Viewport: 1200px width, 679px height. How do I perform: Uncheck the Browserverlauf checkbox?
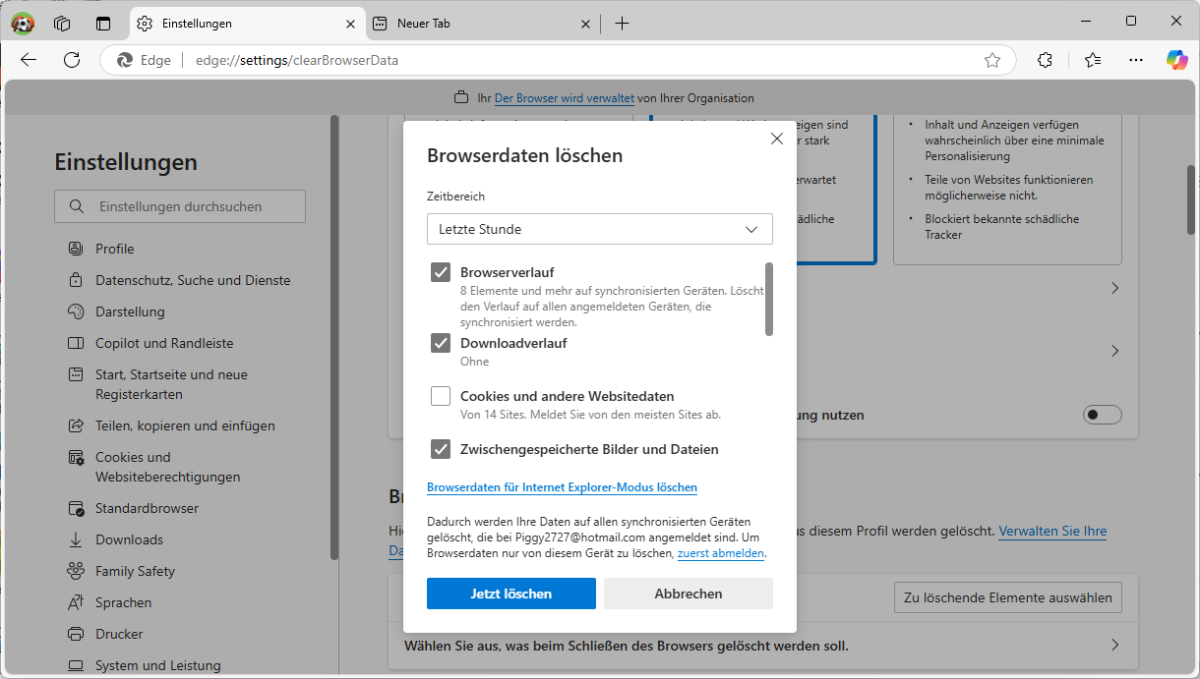click(x=441, y=271)
